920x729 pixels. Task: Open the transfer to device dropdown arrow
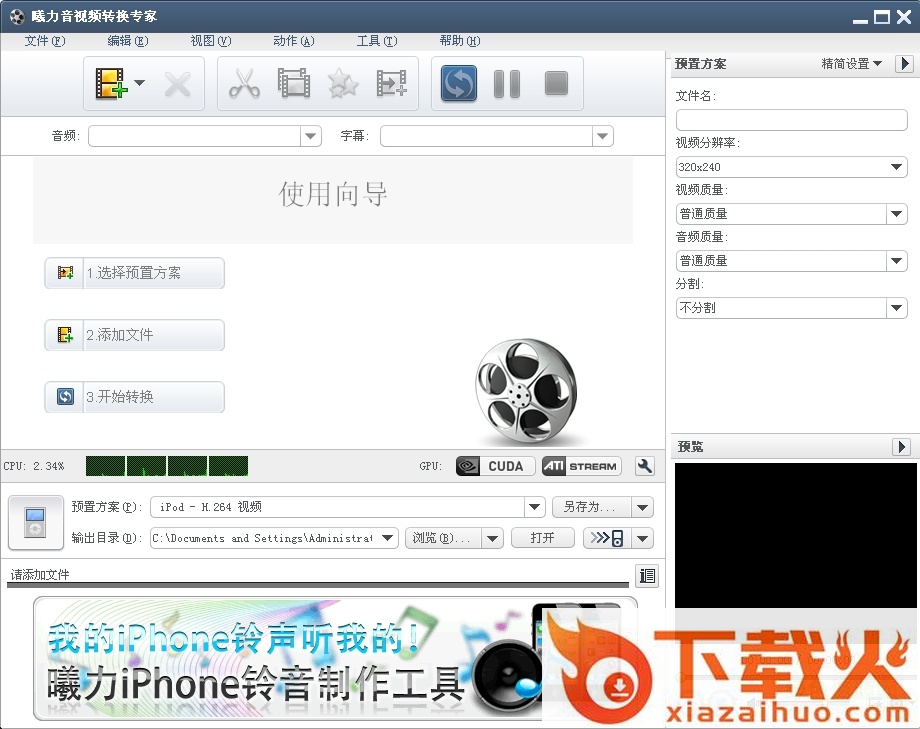click(x=642, y=538)
